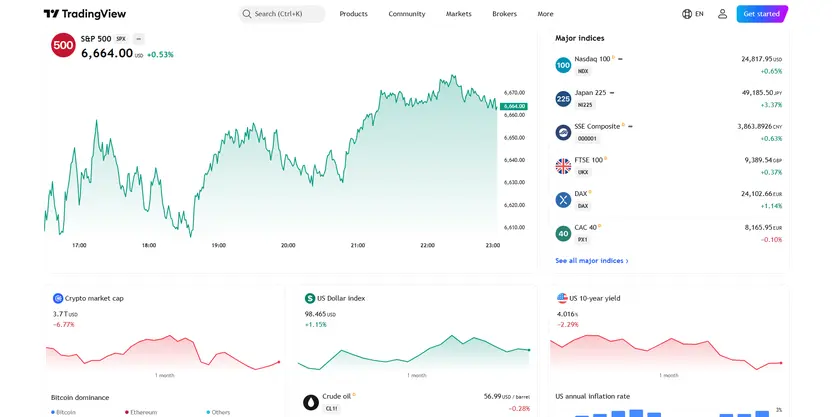Click the Search (Ctrl+K) field
This screenshot has height=417, width=832.
(281, 14)
